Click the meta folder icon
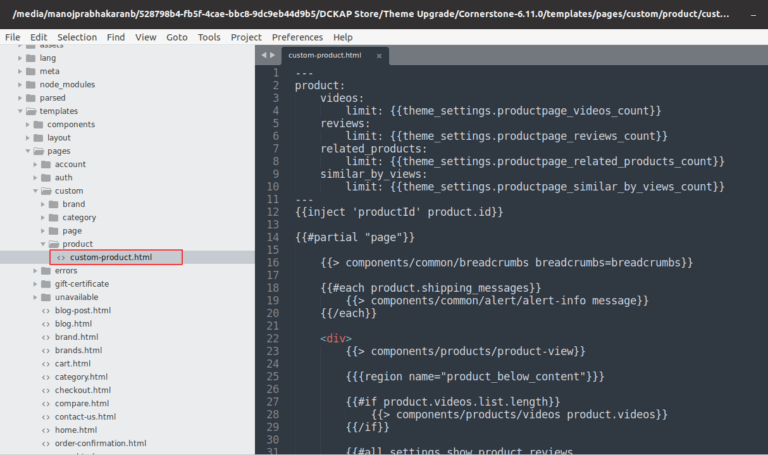Viewport: 768px width, 455px height. point(31,71)
